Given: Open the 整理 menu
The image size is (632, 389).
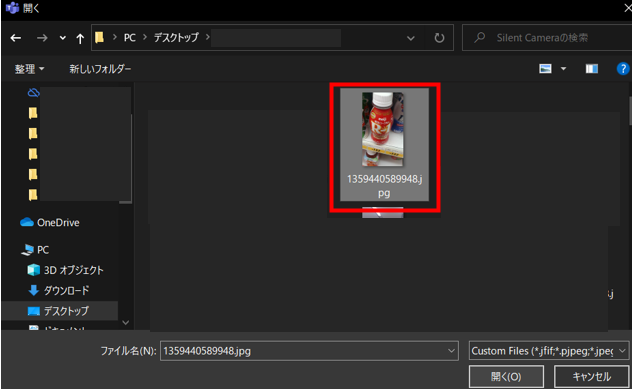Looking at the screenshot, I should click(x=29, y=69).
